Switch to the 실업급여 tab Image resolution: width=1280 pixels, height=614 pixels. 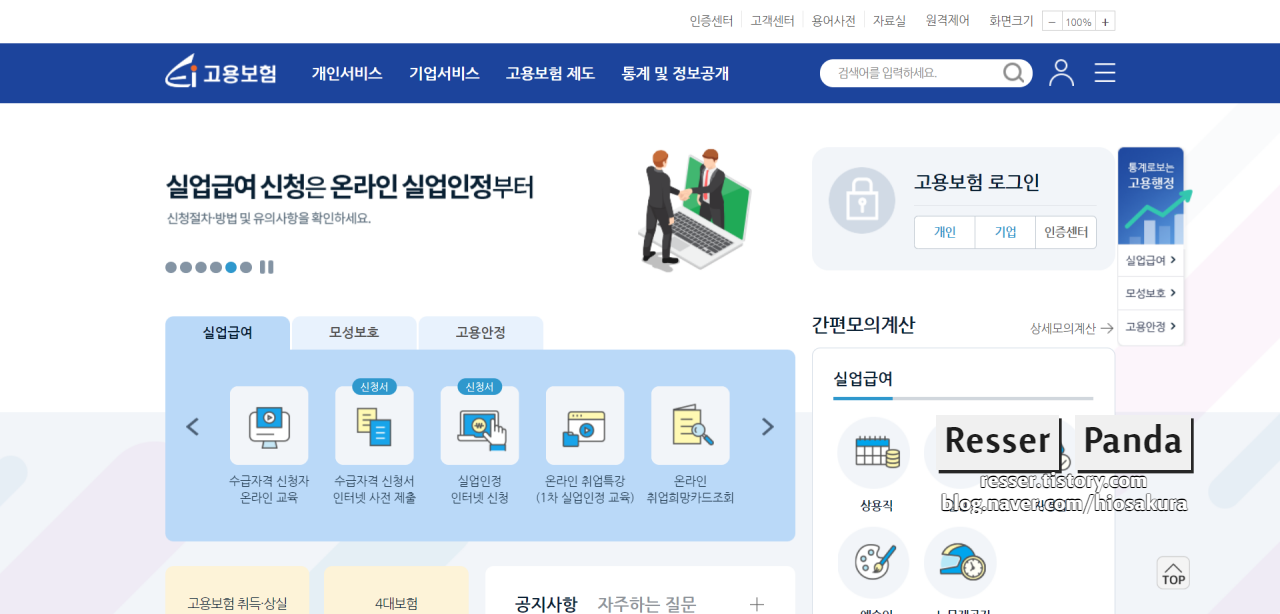coord(228,333)
